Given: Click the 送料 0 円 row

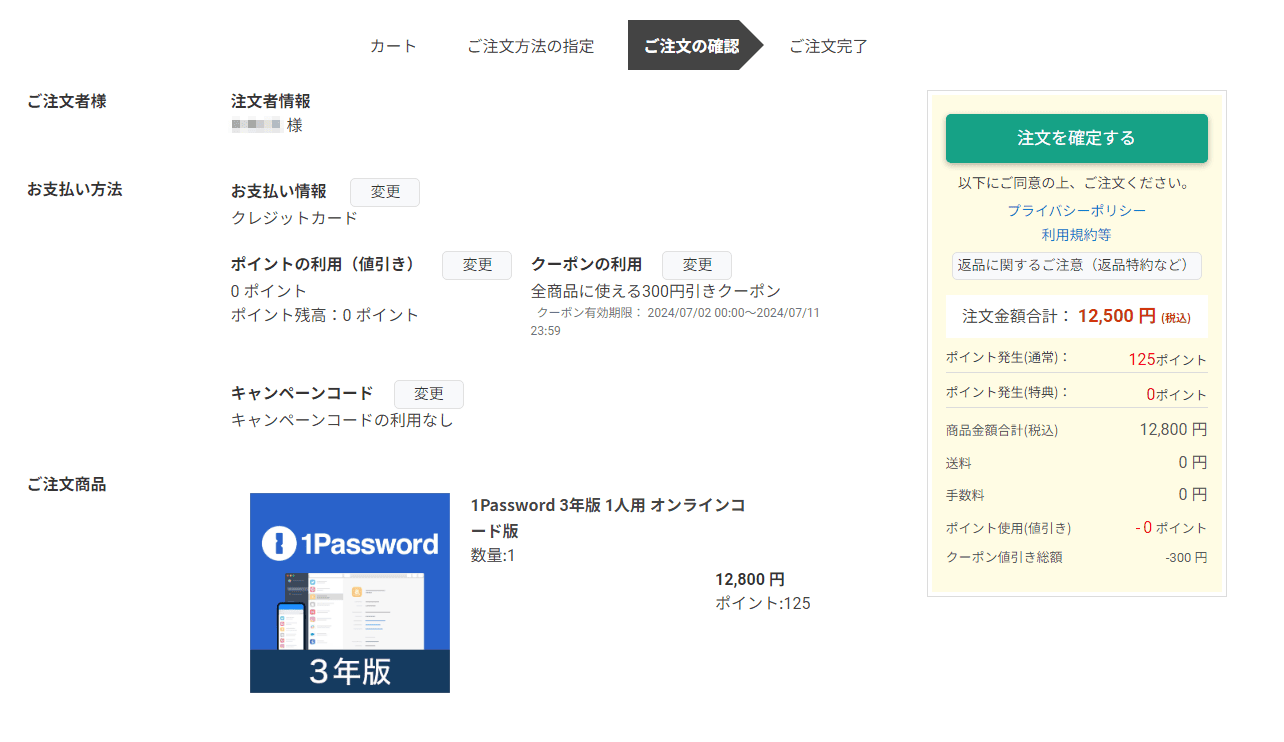Looking at the screenshot, I should [1076, 463].
